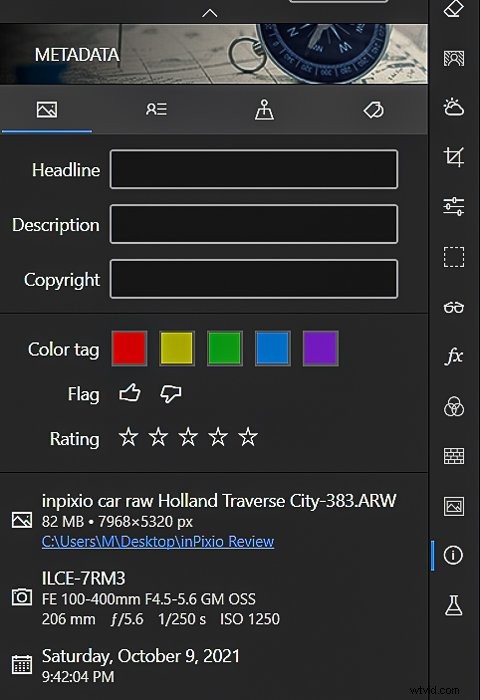Image resolution: width=480 pixels, height=700 pixels.
Task: Click the Saturday, October 9, 2021 date
Action: point(141,656)
